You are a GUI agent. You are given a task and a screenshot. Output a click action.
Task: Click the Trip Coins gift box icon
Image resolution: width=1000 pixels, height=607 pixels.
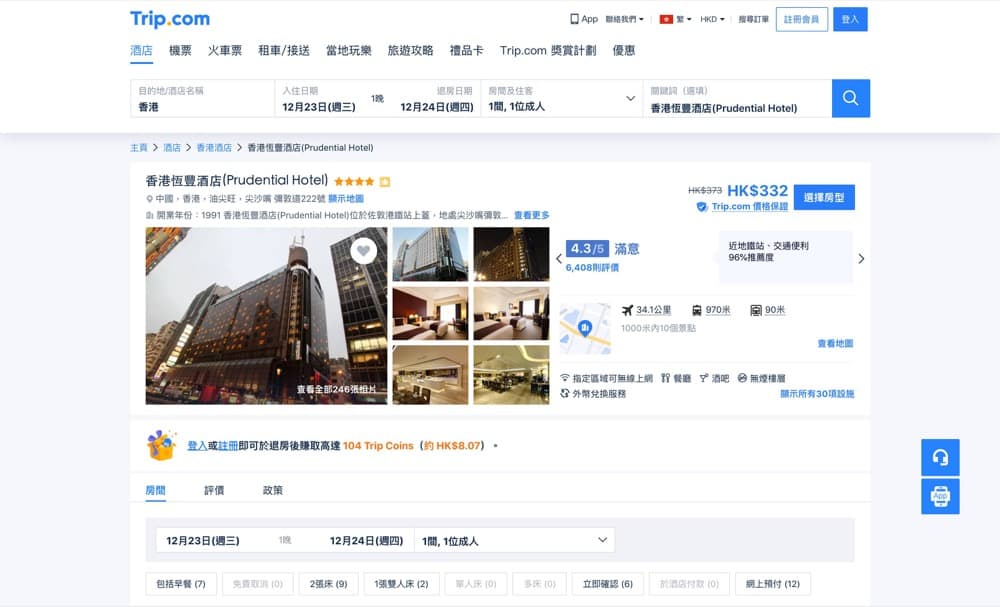[161, 444]
